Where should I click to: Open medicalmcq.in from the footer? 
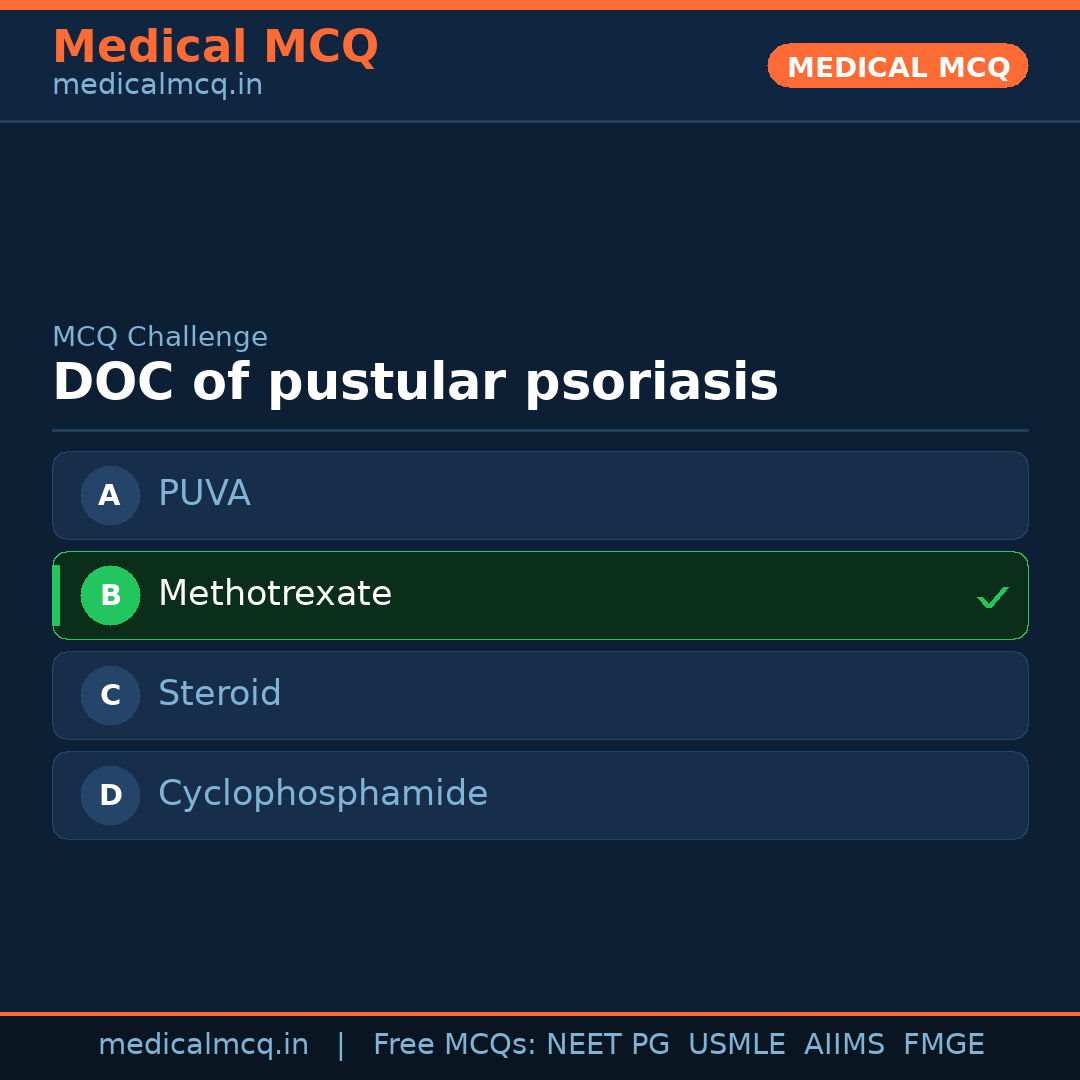[204, 1044]
